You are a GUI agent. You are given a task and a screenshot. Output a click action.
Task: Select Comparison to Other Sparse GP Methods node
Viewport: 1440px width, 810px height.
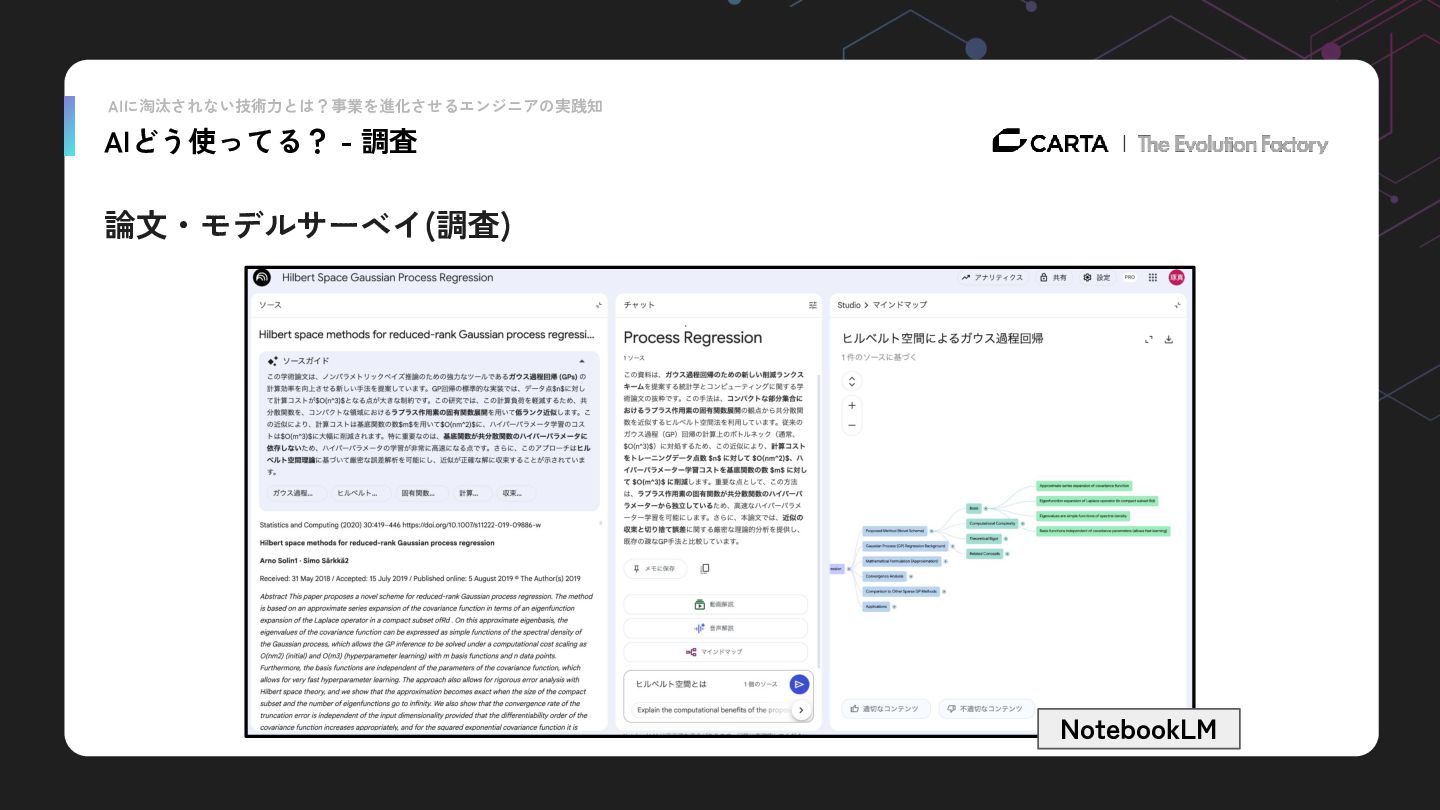click(x=901, y=592)
